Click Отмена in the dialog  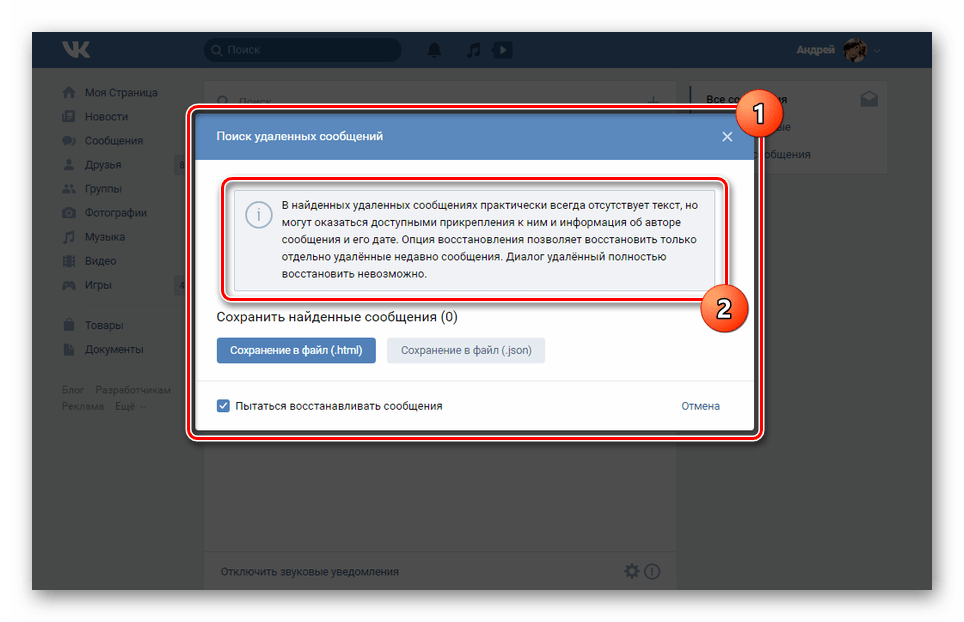point(700,406)
